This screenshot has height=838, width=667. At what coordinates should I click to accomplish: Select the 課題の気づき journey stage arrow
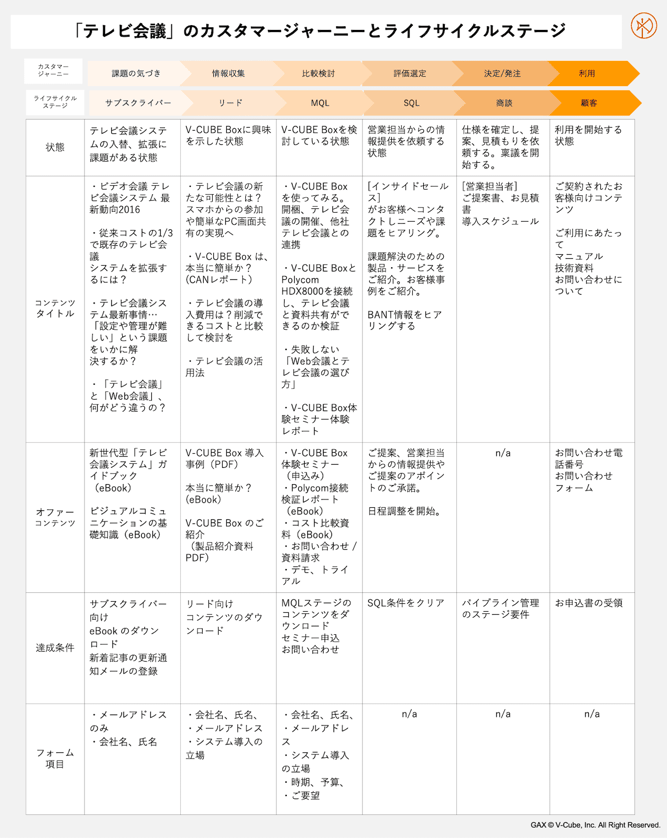coord(137,73)
